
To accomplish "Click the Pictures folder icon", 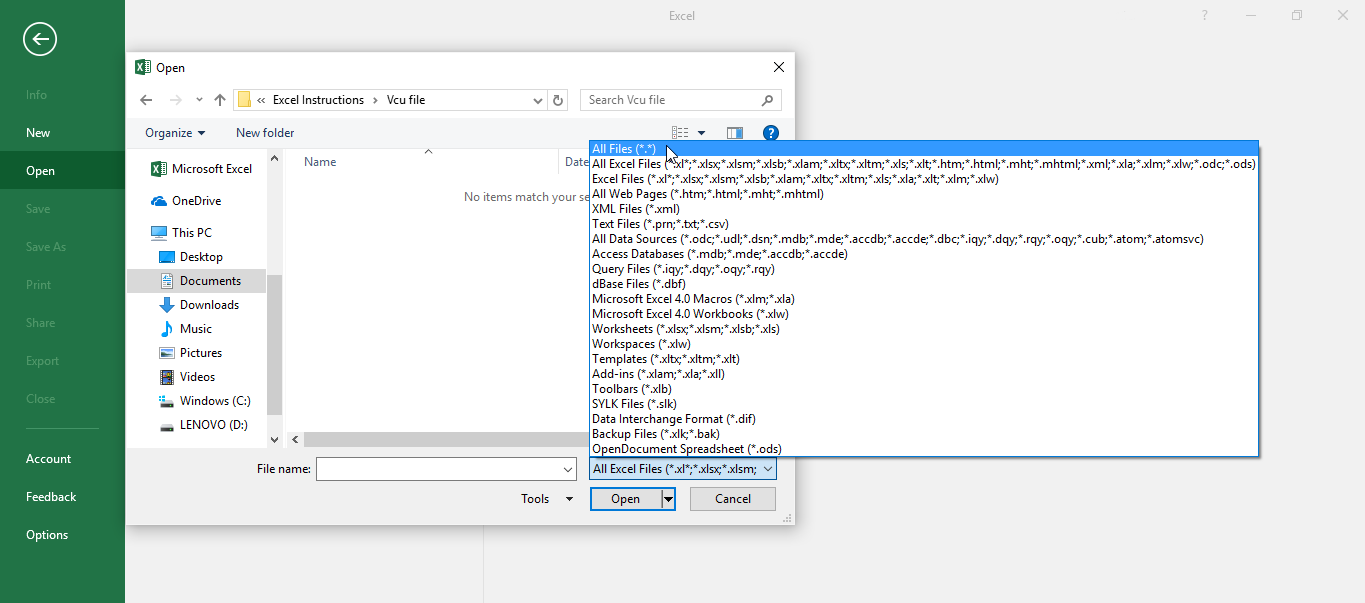I will pyautogui.click(x=167, y=353).
